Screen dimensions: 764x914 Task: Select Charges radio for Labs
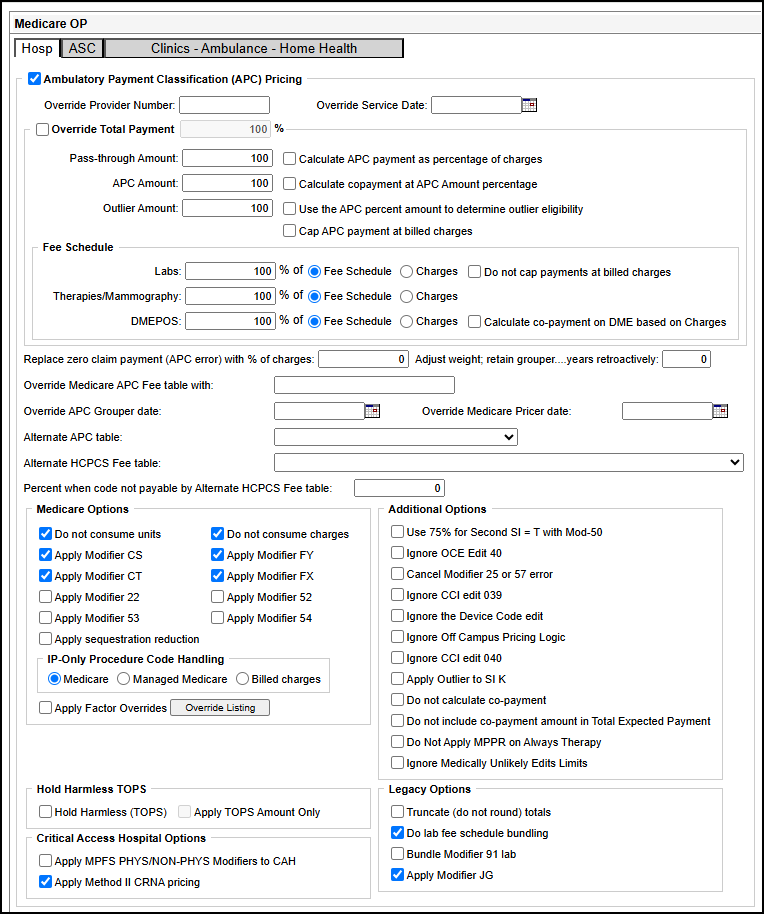click(x=407, y=272)
